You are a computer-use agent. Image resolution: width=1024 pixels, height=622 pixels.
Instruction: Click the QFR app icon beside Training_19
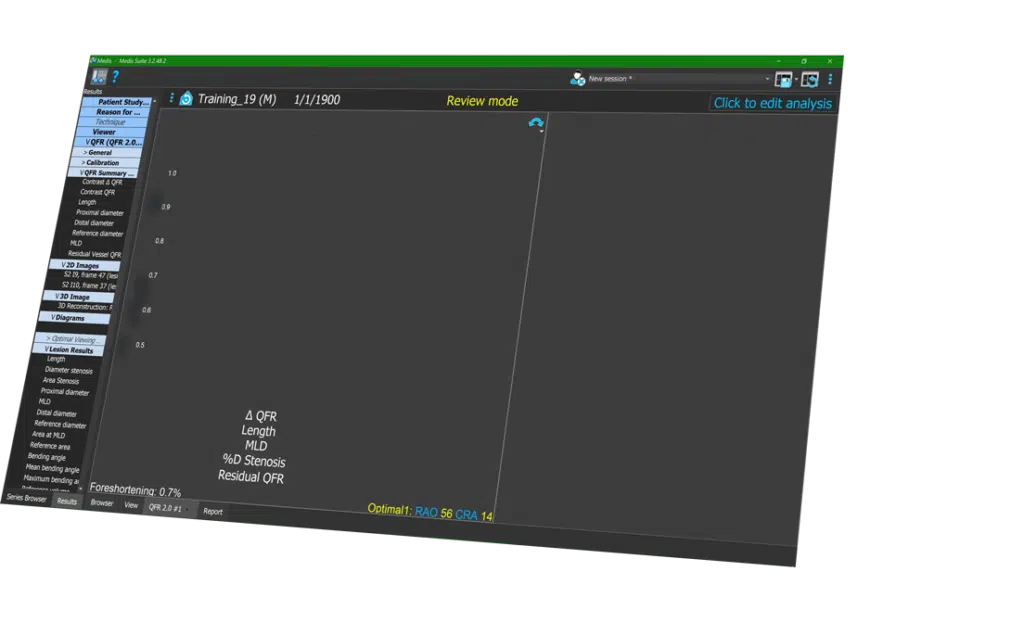[186, 99]
